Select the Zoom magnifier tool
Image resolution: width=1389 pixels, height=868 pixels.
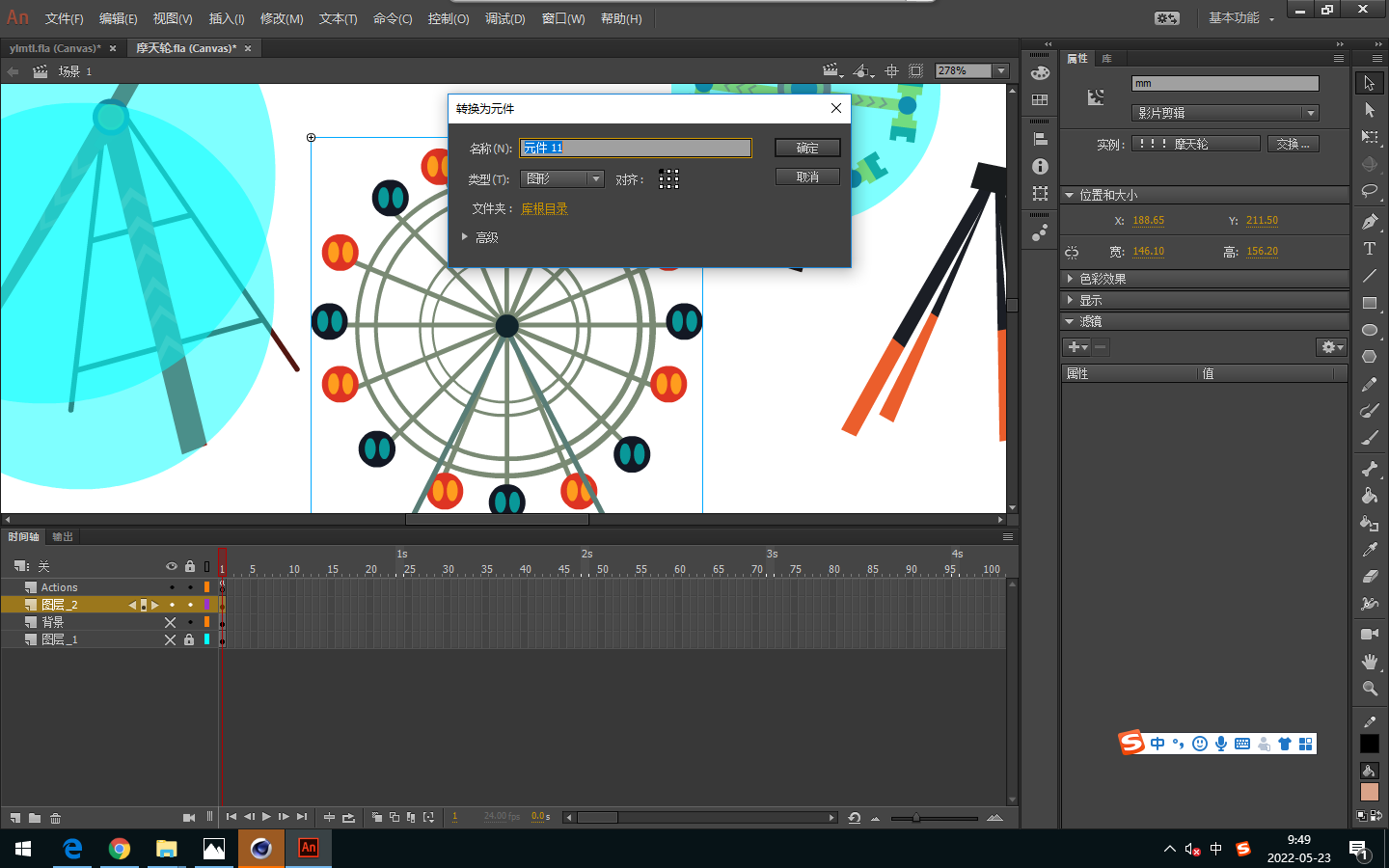pos(1369,689)
